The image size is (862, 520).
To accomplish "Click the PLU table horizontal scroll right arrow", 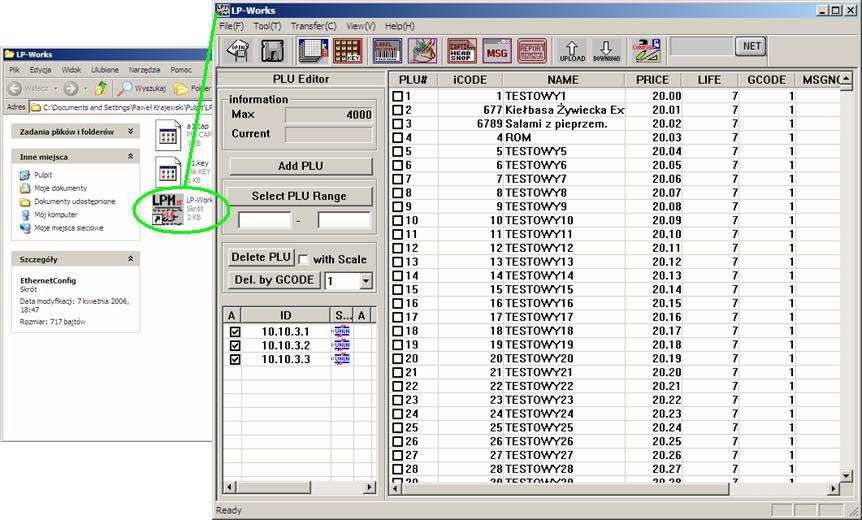I will click(835, 489).
